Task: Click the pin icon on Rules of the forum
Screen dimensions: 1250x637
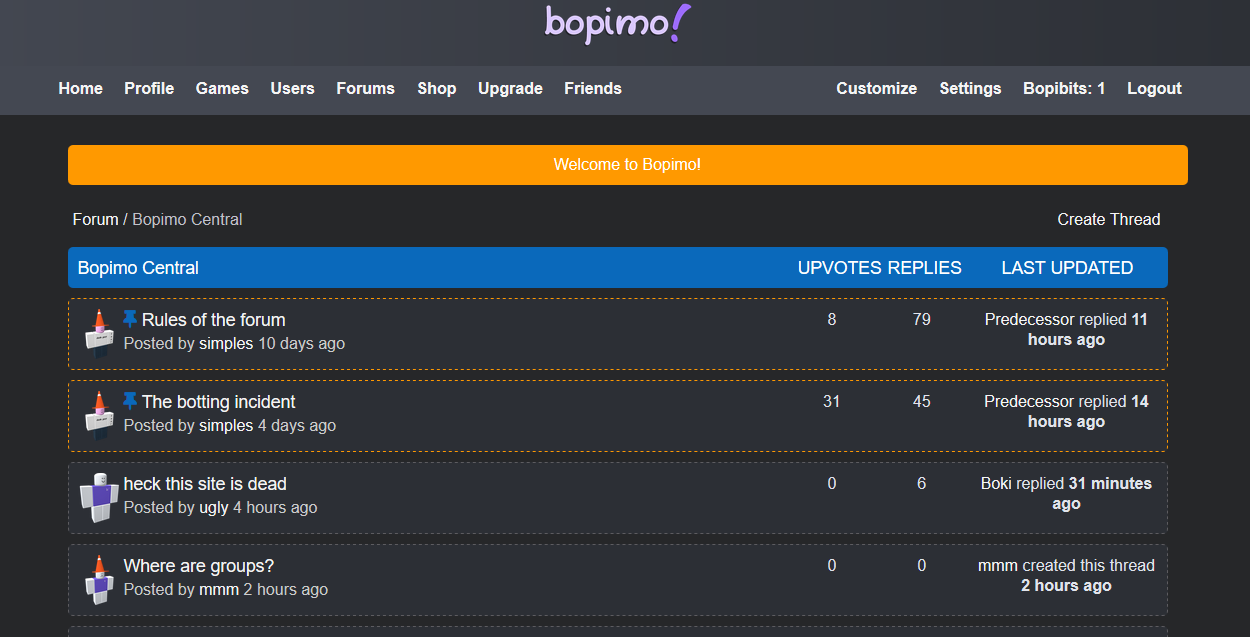Action: click(x=131, y=319)
